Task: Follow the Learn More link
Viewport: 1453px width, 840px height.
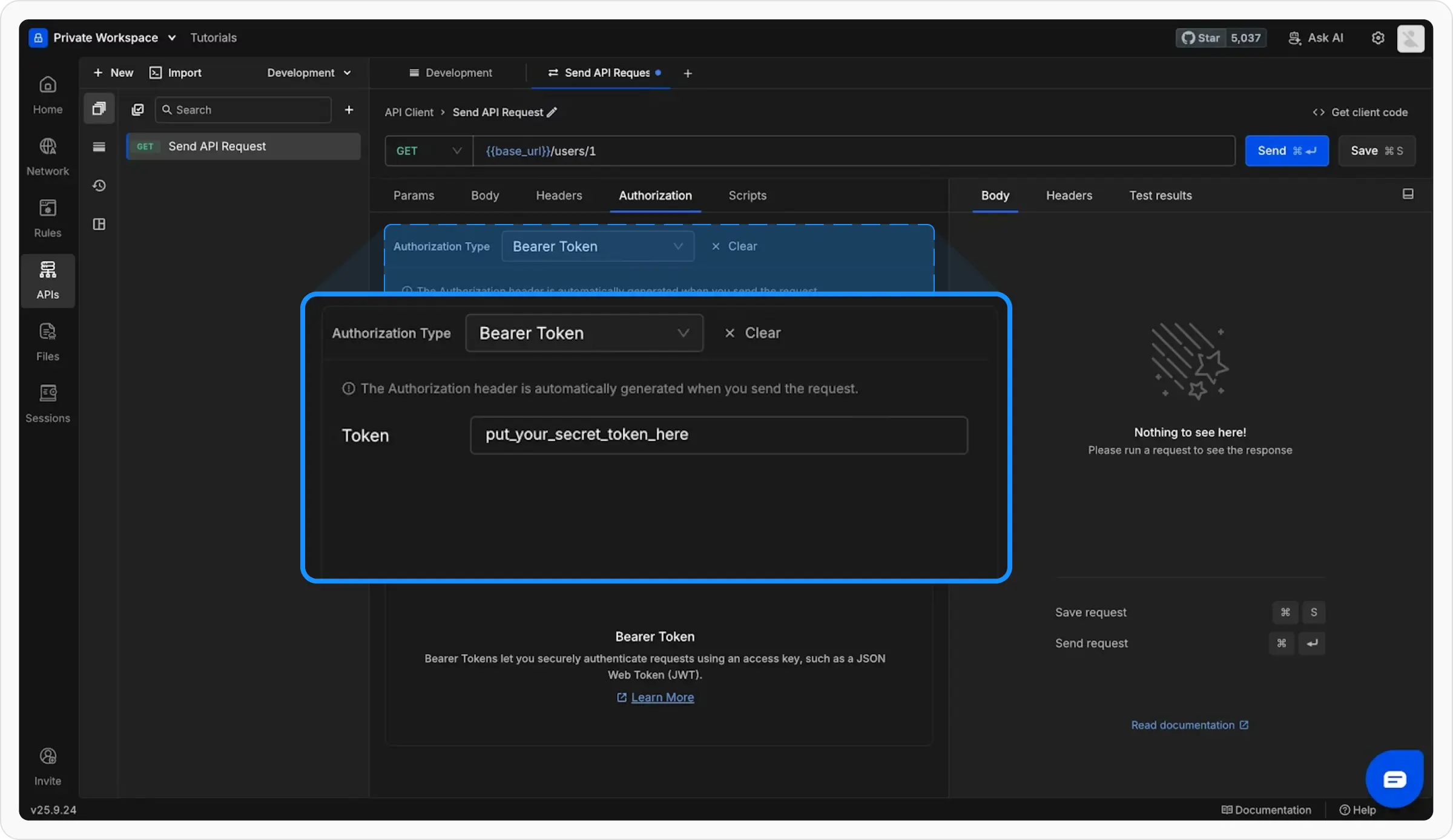Action: (x=662, y=697)
